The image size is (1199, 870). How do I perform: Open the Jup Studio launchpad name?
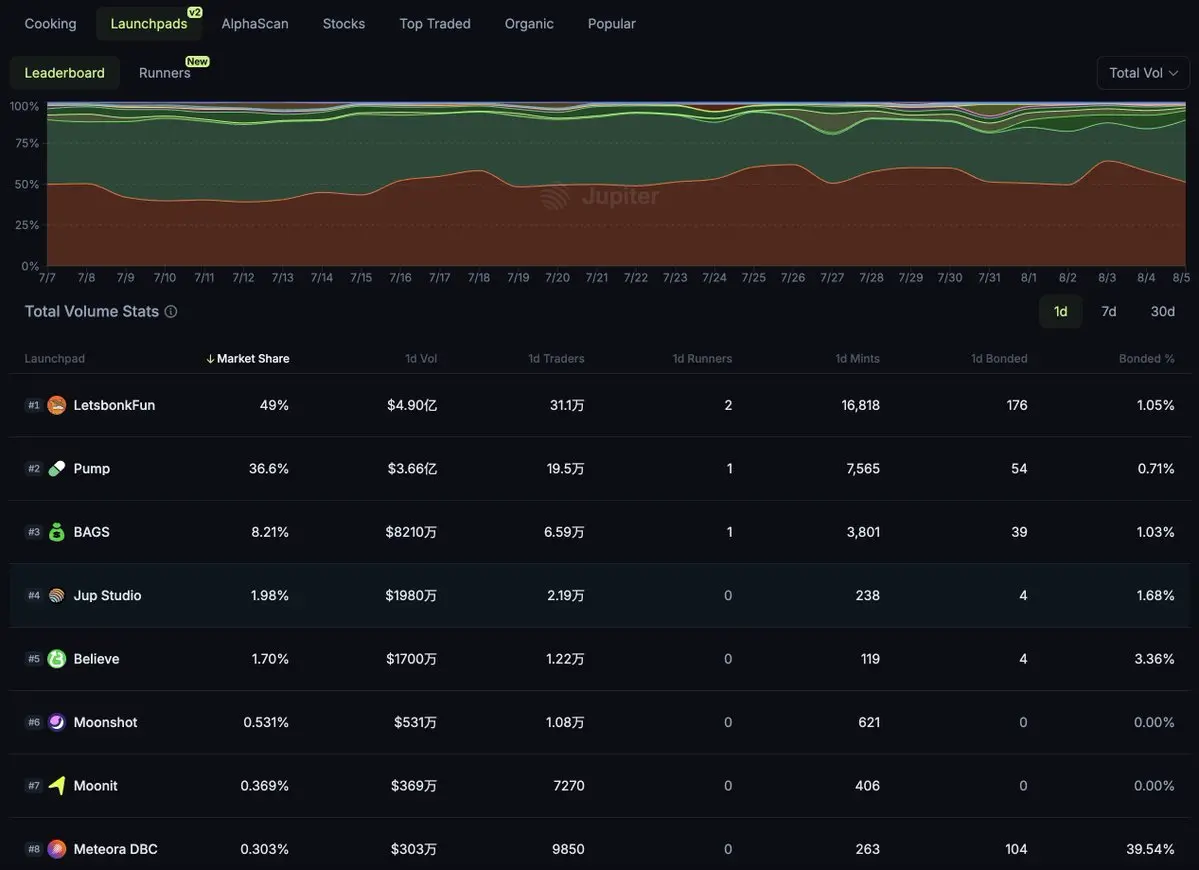point(108,596)
